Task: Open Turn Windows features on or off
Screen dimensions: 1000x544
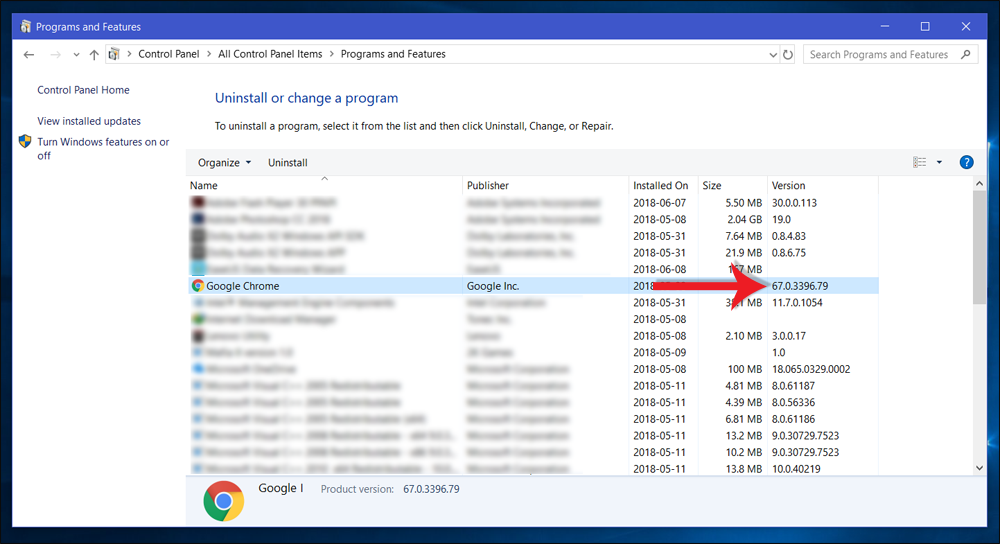Action: 103,149
